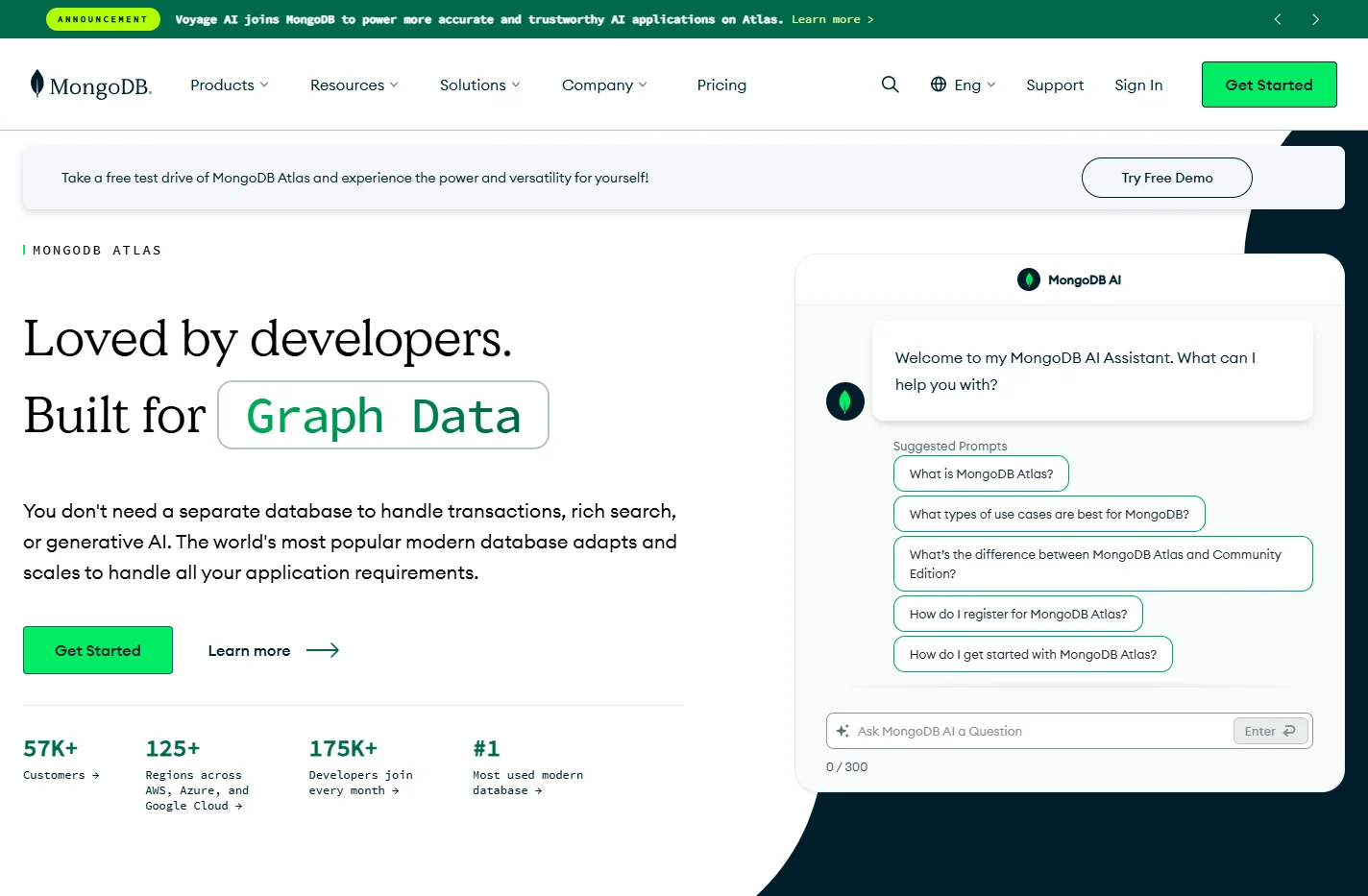Image resolution: width=1368 pixels, height=896 pixels.
Task: Select prompt How do I get started with Atlas
Action: [1033, 654]
